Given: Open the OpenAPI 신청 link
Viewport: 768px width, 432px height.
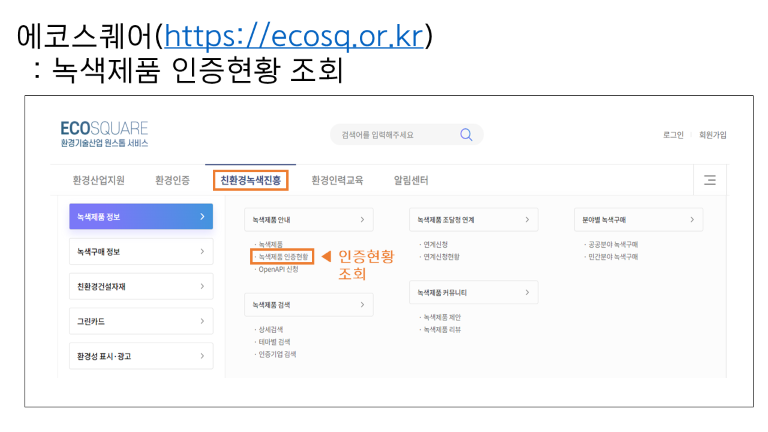Looking at the screenshot, I should [278, 269].
